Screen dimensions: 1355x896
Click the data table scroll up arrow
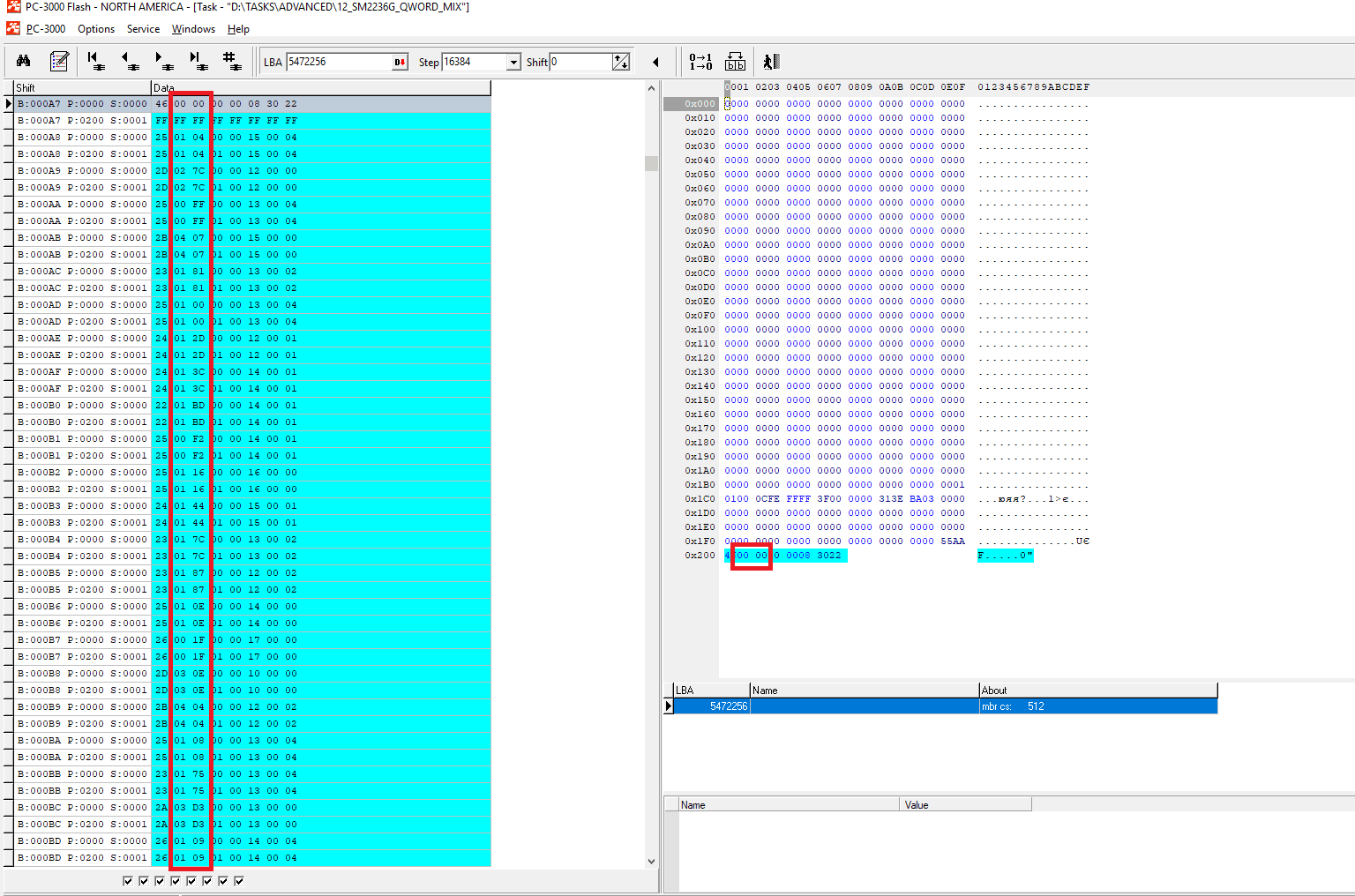click(652, 88)
